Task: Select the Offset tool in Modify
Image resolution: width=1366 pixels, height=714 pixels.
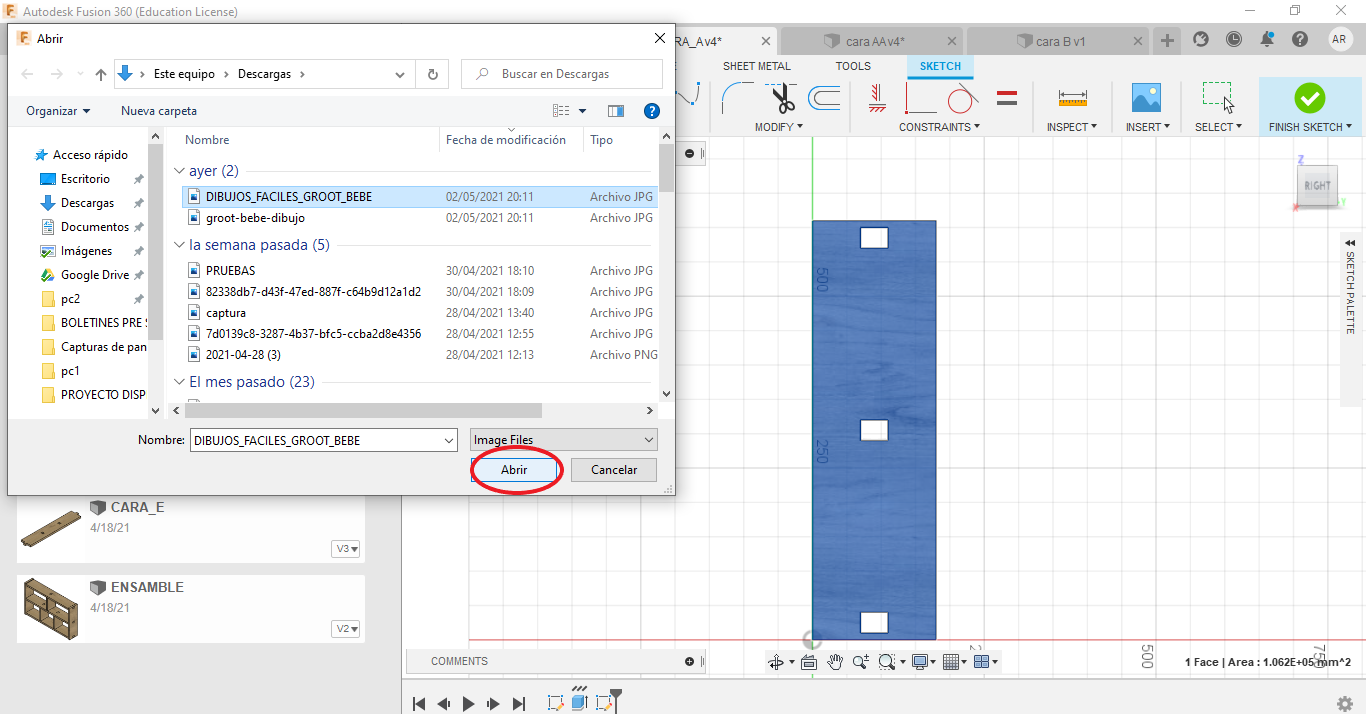Action: (x=824, y=98)
